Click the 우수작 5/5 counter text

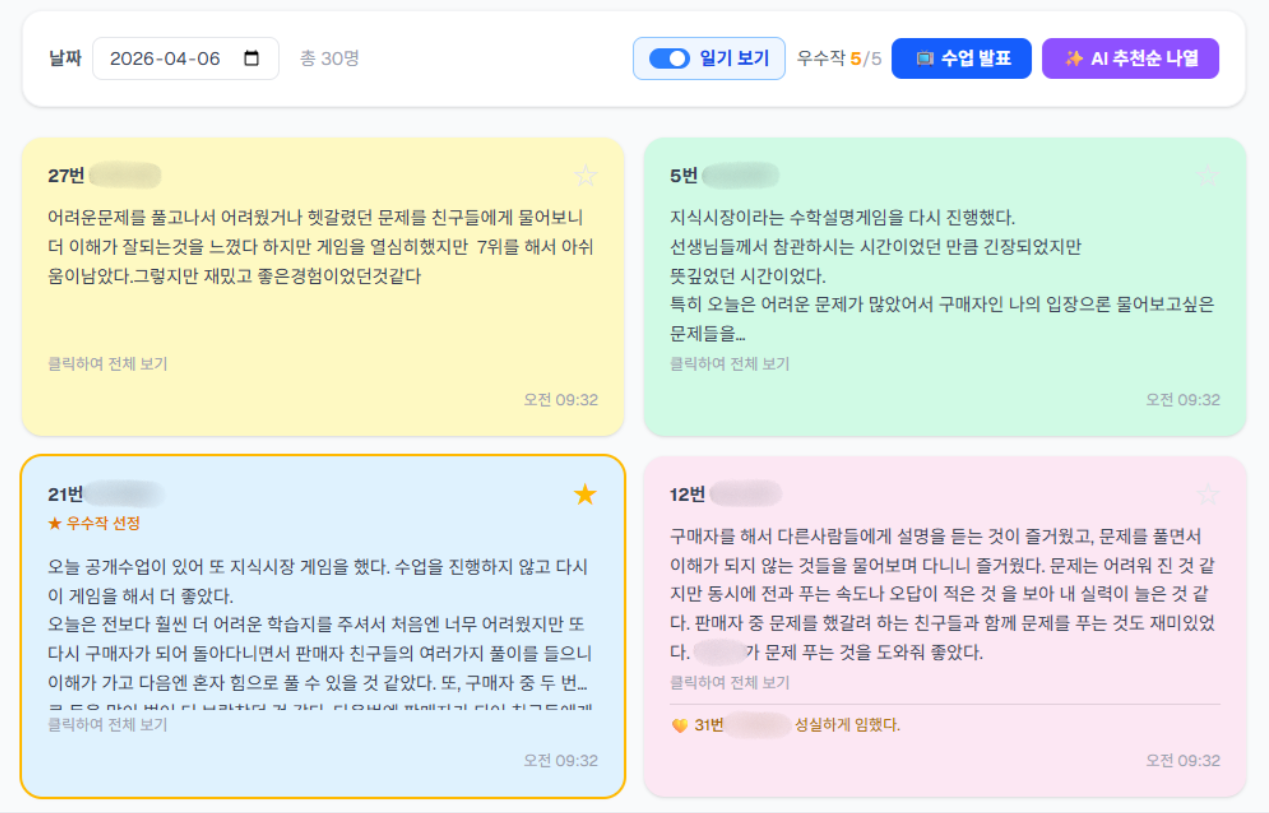point(839,58)
